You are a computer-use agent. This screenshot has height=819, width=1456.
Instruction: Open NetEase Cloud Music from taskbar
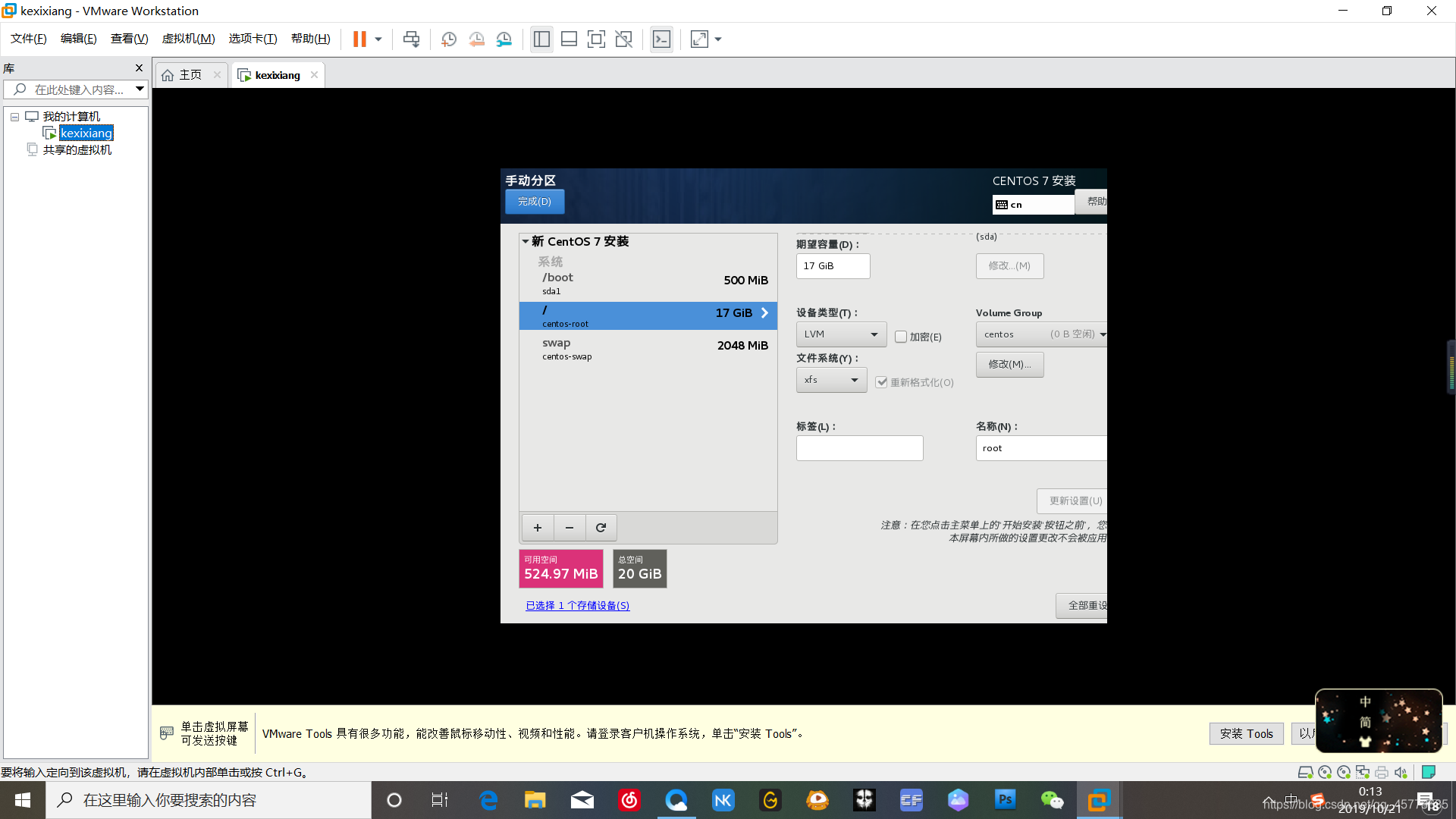629,800
